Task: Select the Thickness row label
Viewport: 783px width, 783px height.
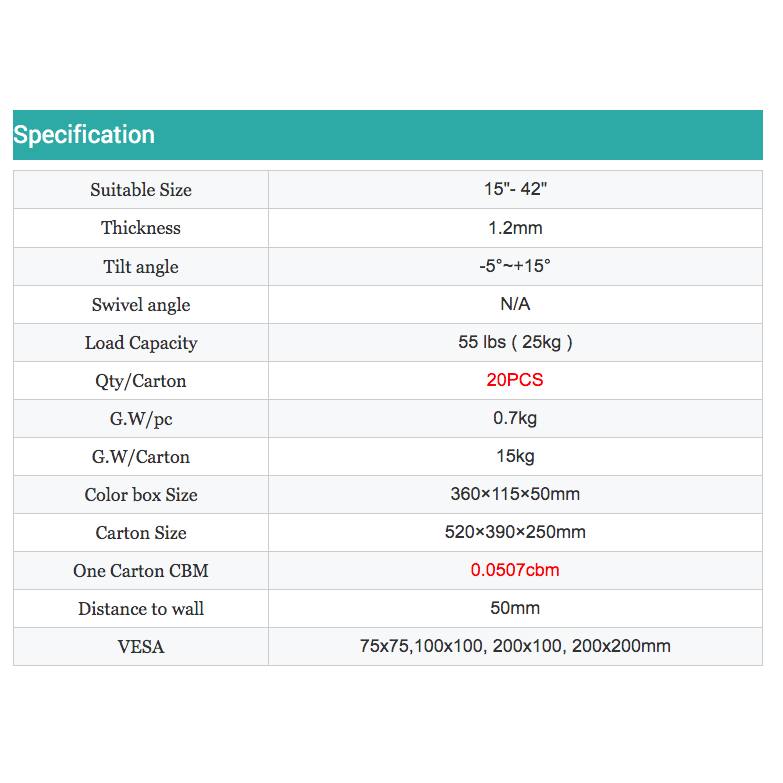Action: 141,228
